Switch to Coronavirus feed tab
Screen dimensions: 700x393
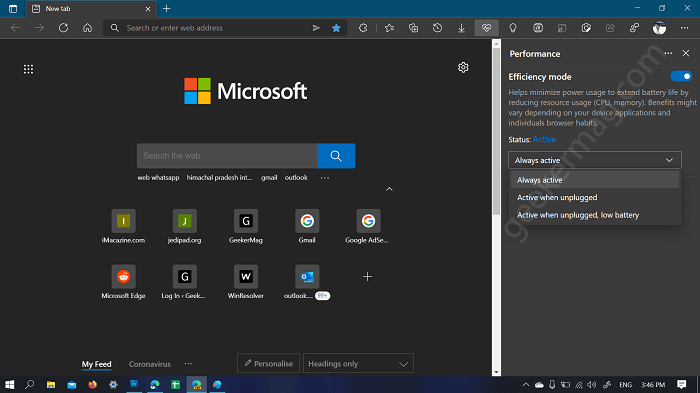click(x=150, y=364)
